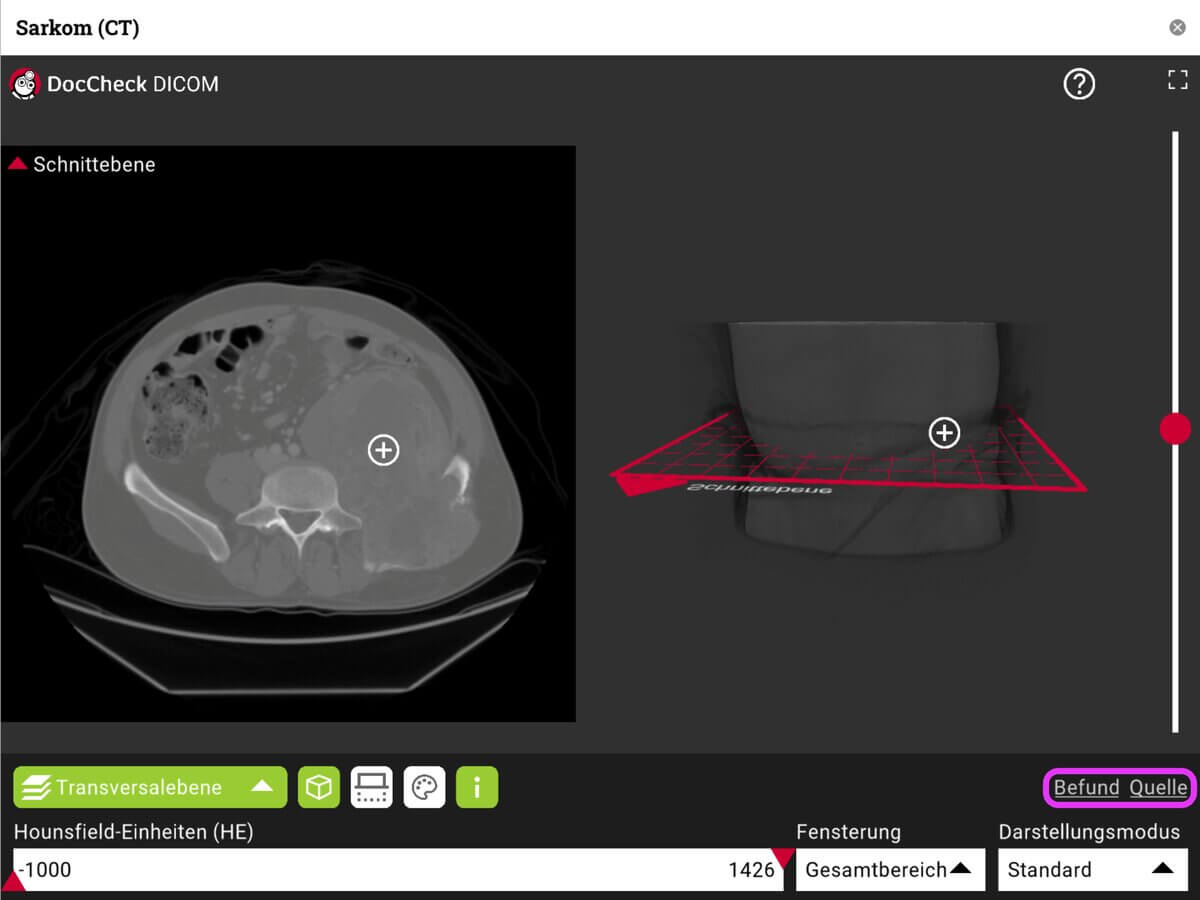This screenshot has height=900, width=1200.
Task: Toggle the info panel with the i button
Action: (x=477, y=787)
